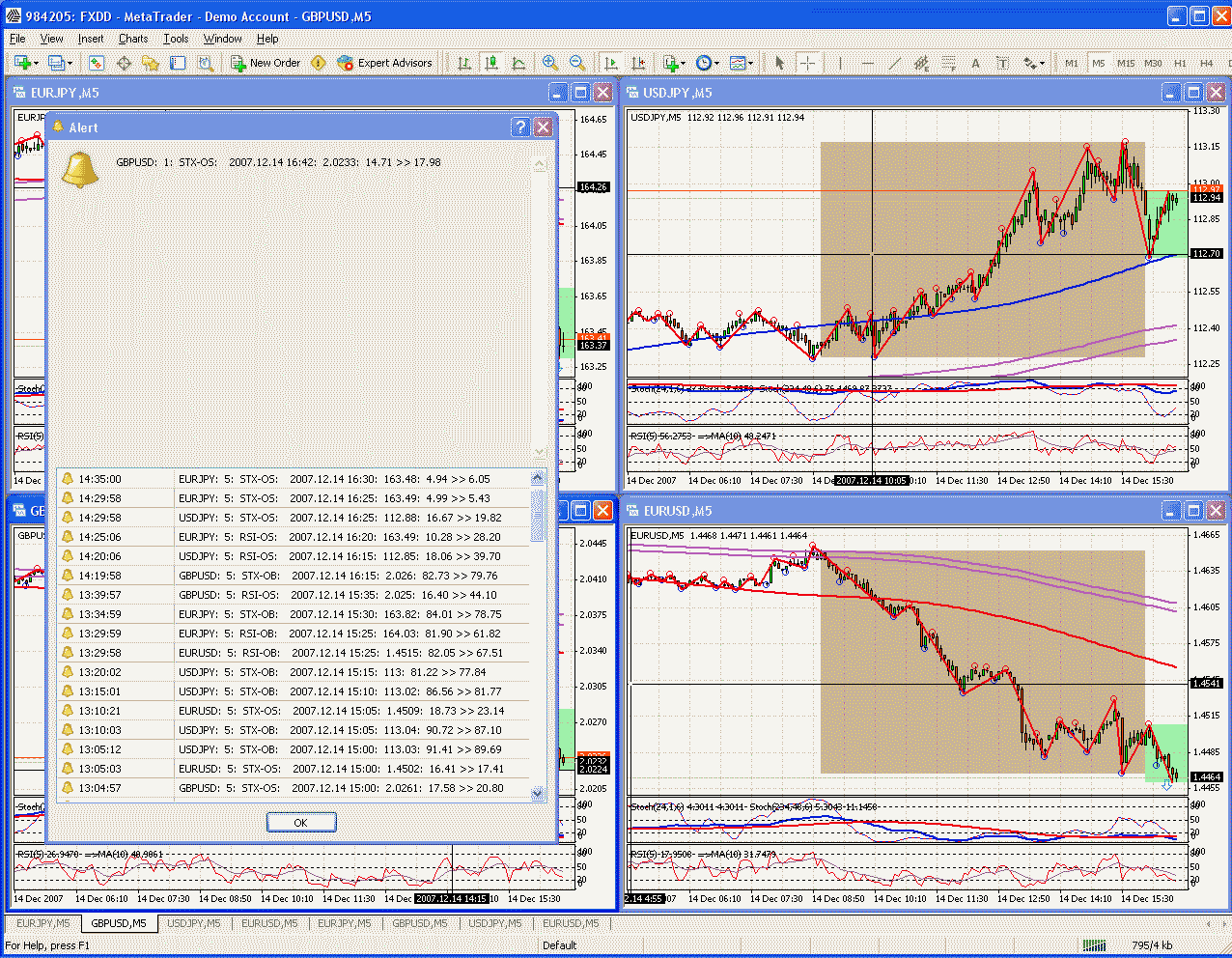Screen dimensions: 1232x958
Task: Select the Fibonacci Retracement tool
Action: coord(948,63)
